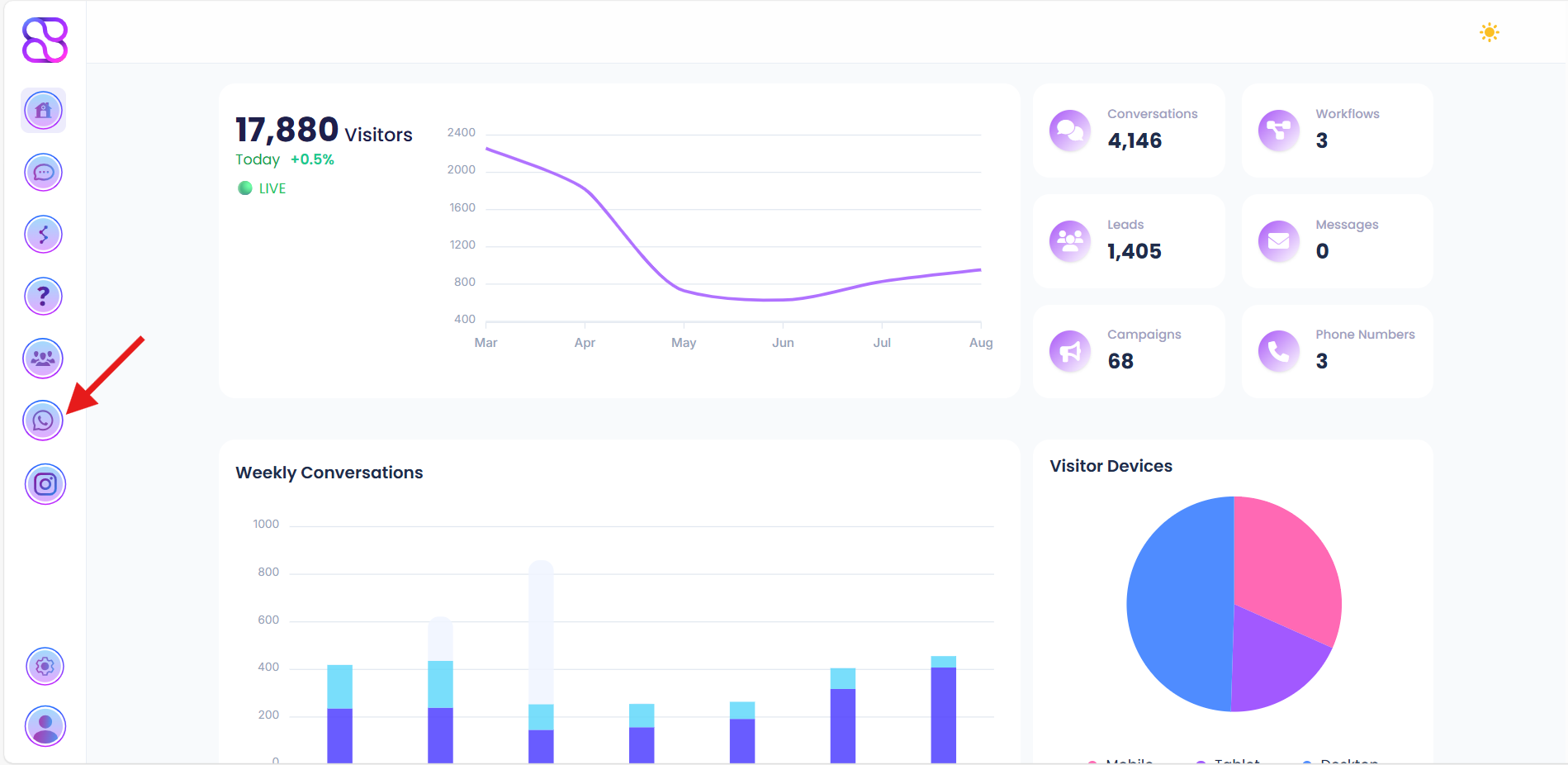Open the leads group sidebar icon
The image size is (1568, 765).
click(44, 359)
